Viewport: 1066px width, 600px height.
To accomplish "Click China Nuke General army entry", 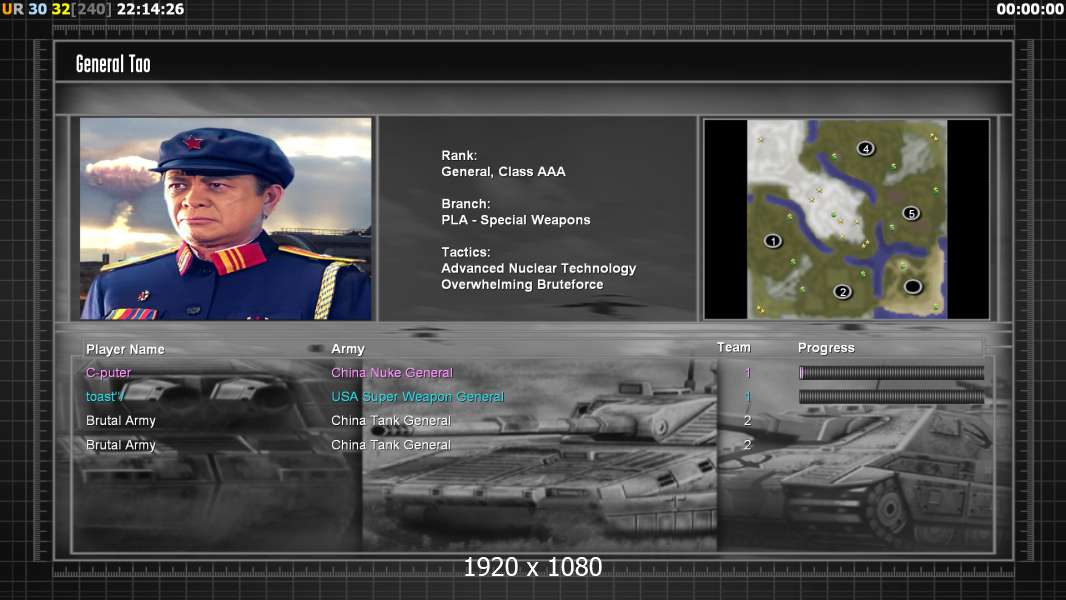I will pyautogui.click(x=392, y=373).
